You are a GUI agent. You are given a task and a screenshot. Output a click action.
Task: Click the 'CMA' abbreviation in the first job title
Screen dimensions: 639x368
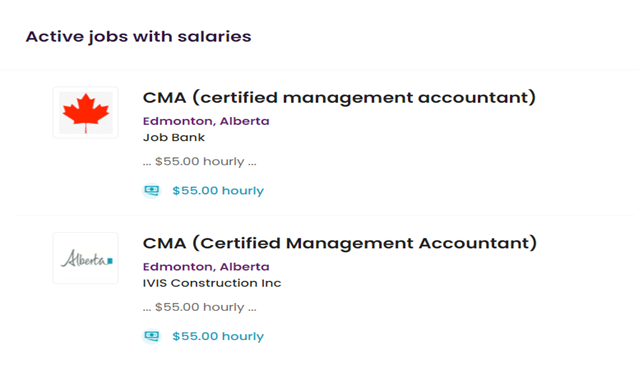164,98
